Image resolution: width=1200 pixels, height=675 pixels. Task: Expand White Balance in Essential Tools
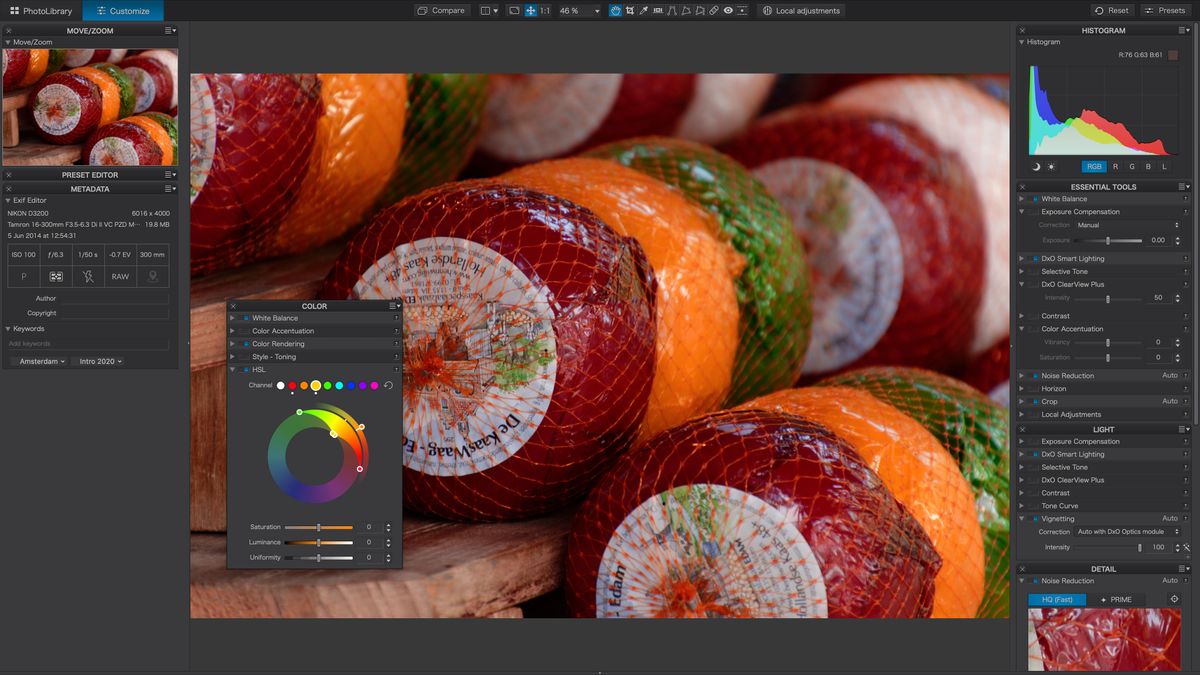click(1022, 199)
